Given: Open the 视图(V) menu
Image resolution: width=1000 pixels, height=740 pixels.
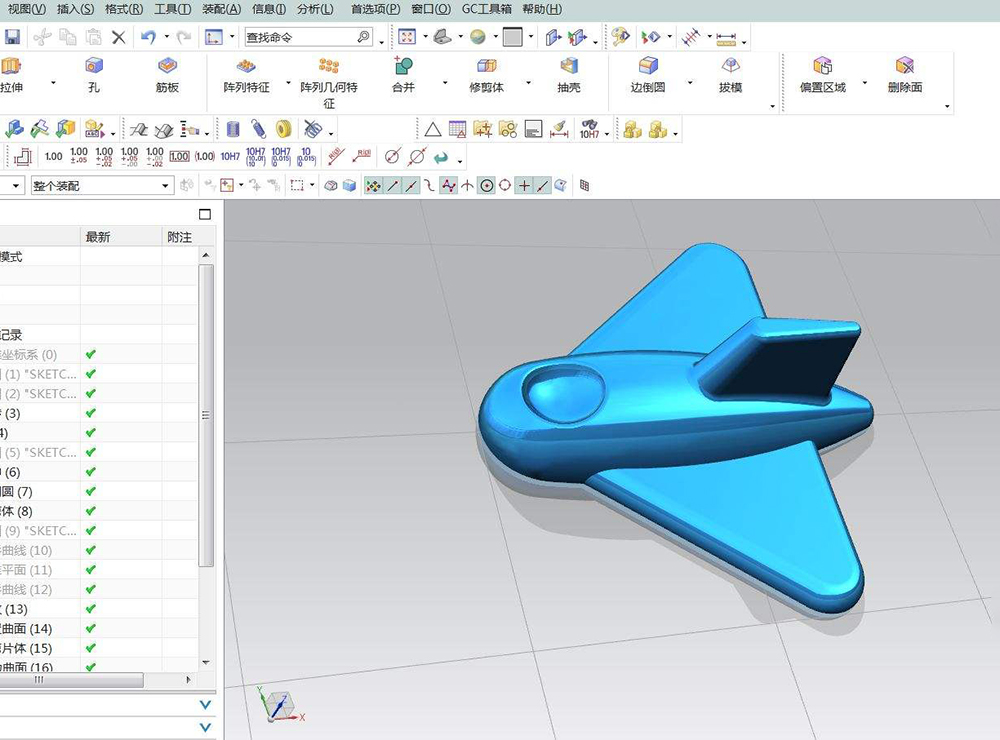Looking at the screenshot, I should click(x=27, y=9).
